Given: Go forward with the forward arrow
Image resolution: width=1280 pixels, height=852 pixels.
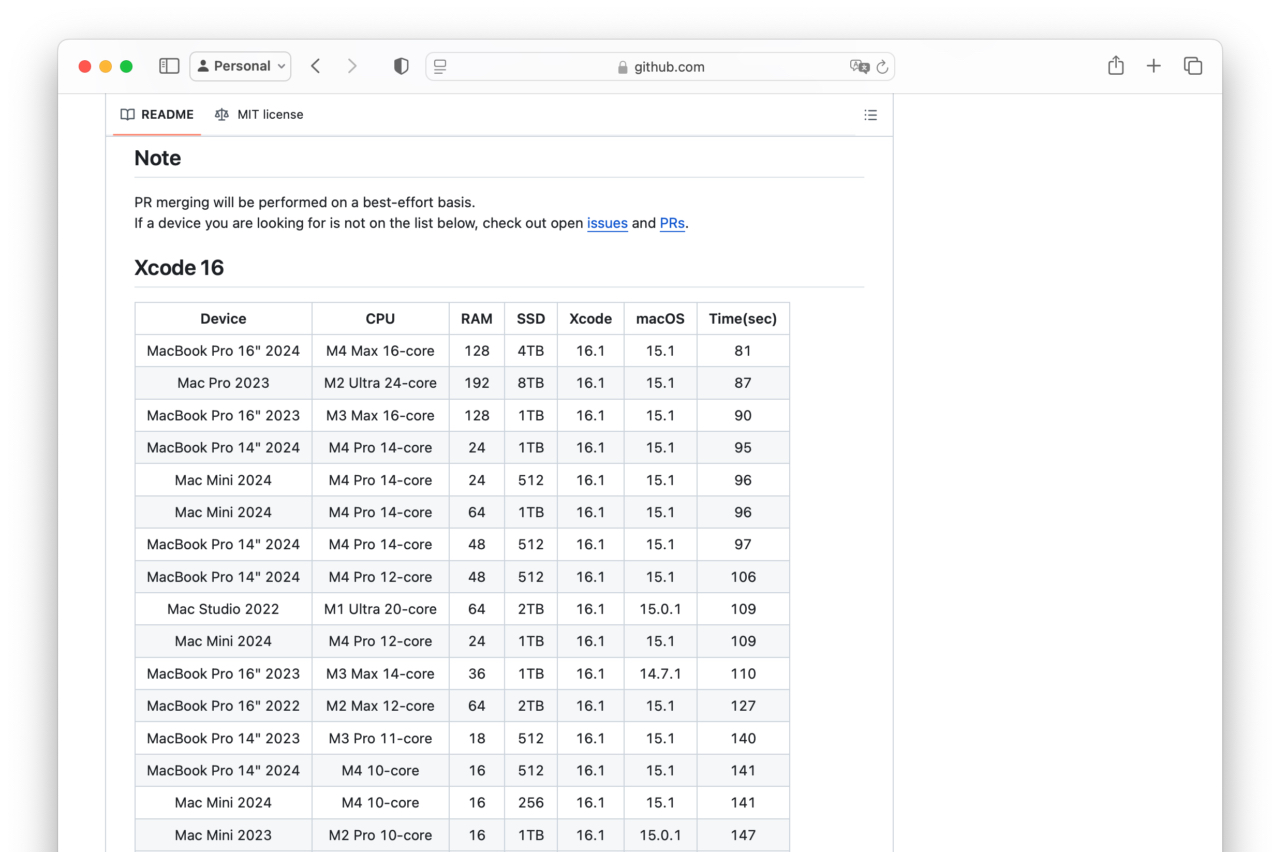Looking at the screenshot, I should (352, 66).
